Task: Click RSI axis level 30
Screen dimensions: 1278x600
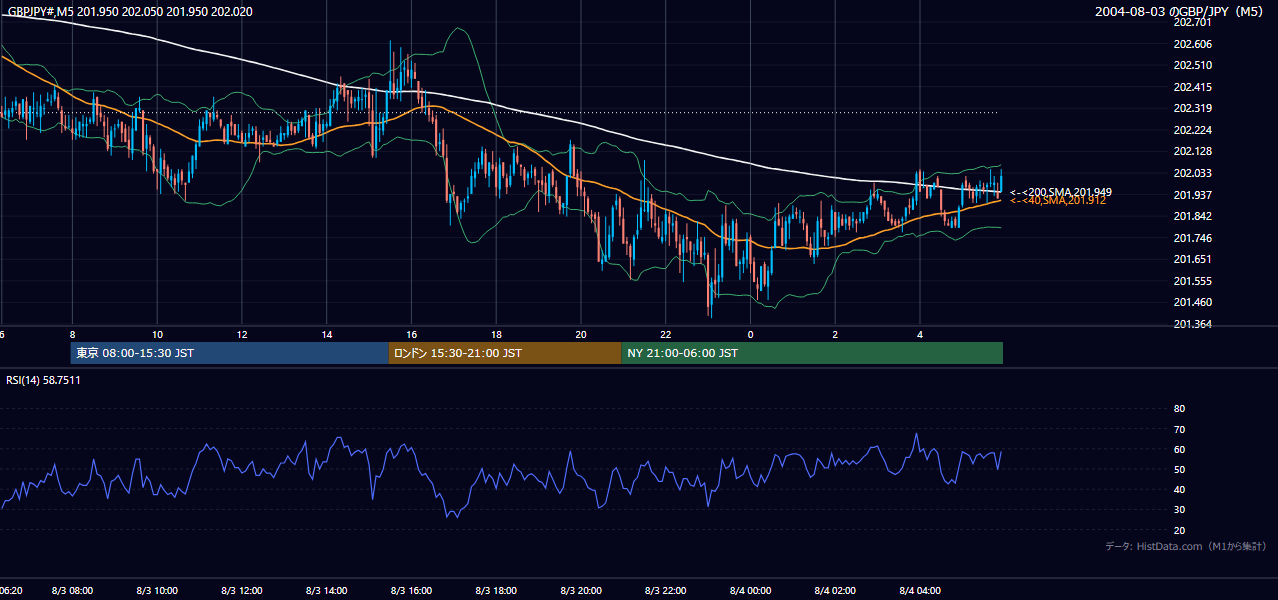Action: coord(1179,510)
